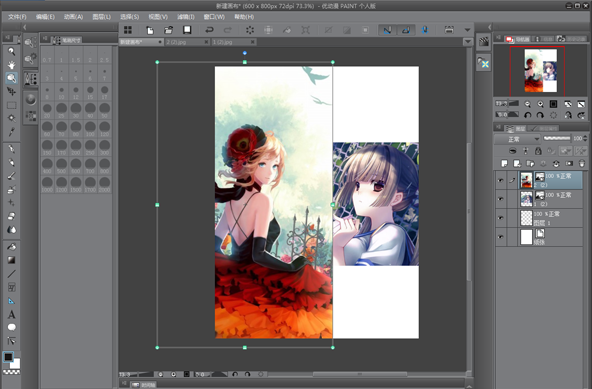The height and width of the screenshot is (389, 592).
Task: Select the Move layer tool
Action: [x=11, y=91]
